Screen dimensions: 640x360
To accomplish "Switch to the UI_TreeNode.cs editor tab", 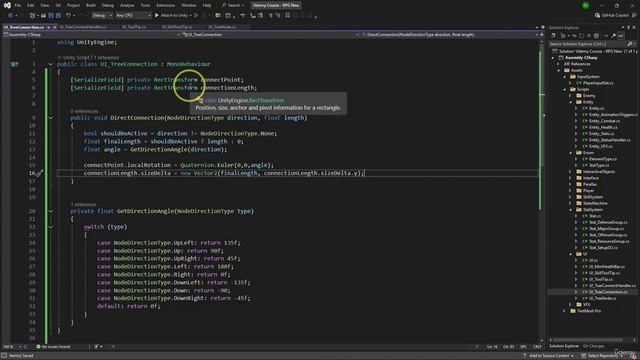I will (x=222, y=27).
